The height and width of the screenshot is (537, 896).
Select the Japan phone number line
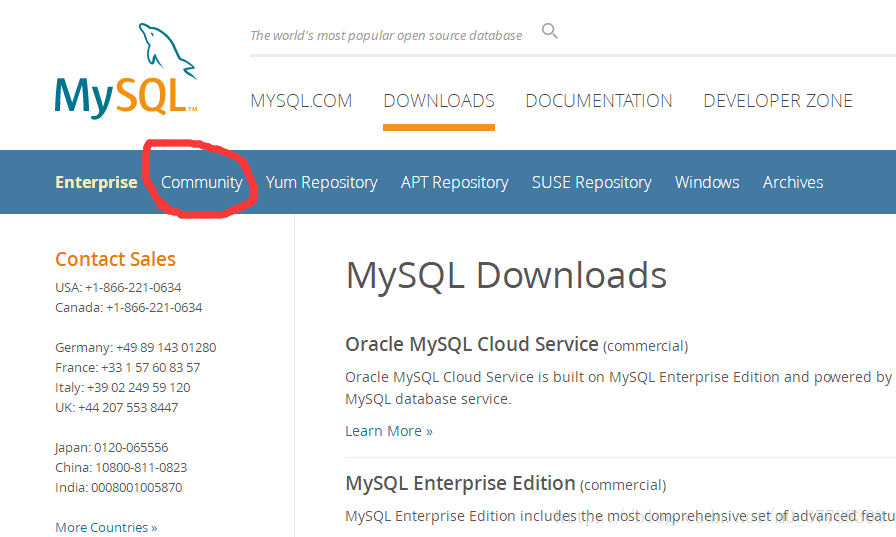[111, 447]
